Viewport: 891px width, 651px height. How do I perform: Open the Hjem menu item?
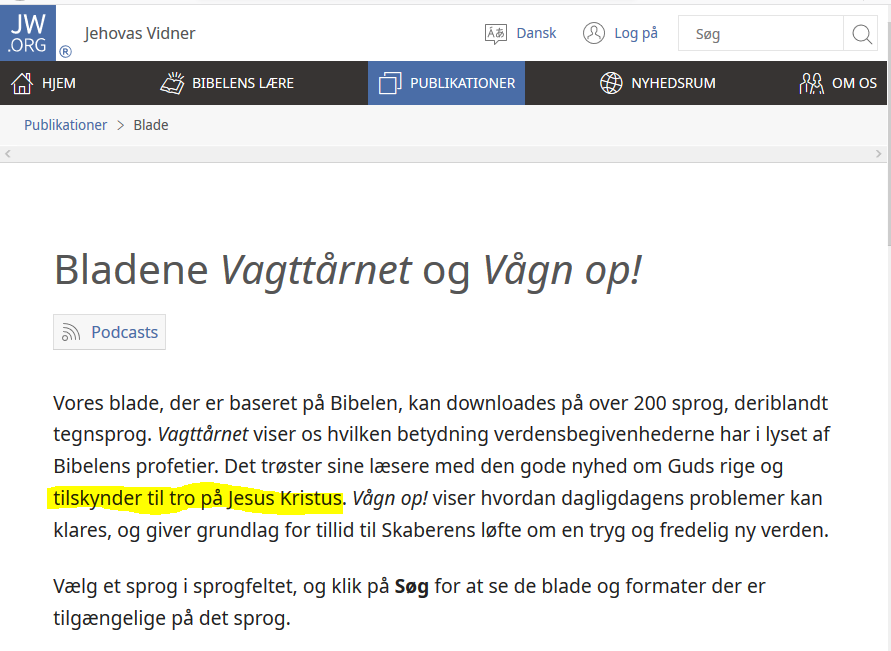(x=44, y=83)
